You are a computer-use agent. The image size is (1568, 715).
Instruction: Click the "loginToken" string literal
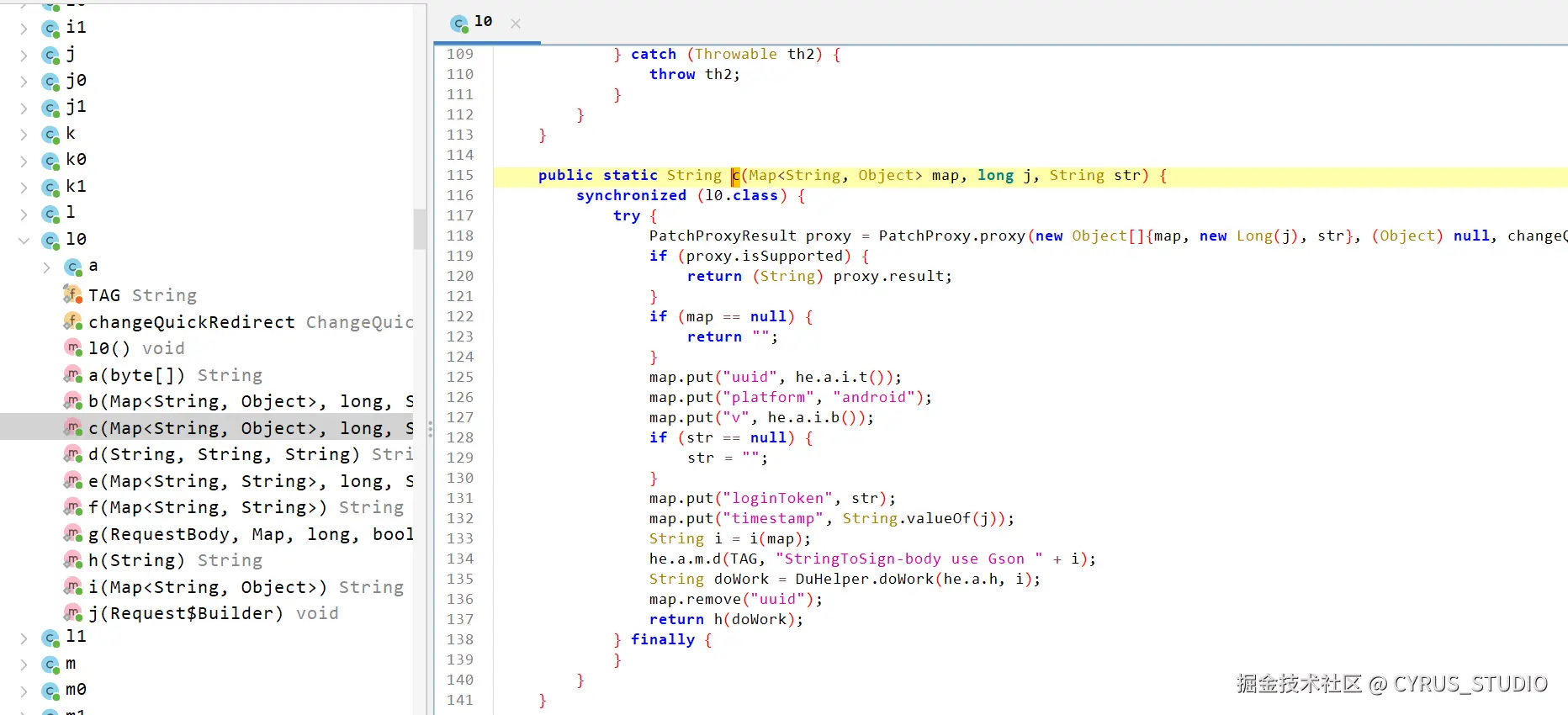[777, 498]
